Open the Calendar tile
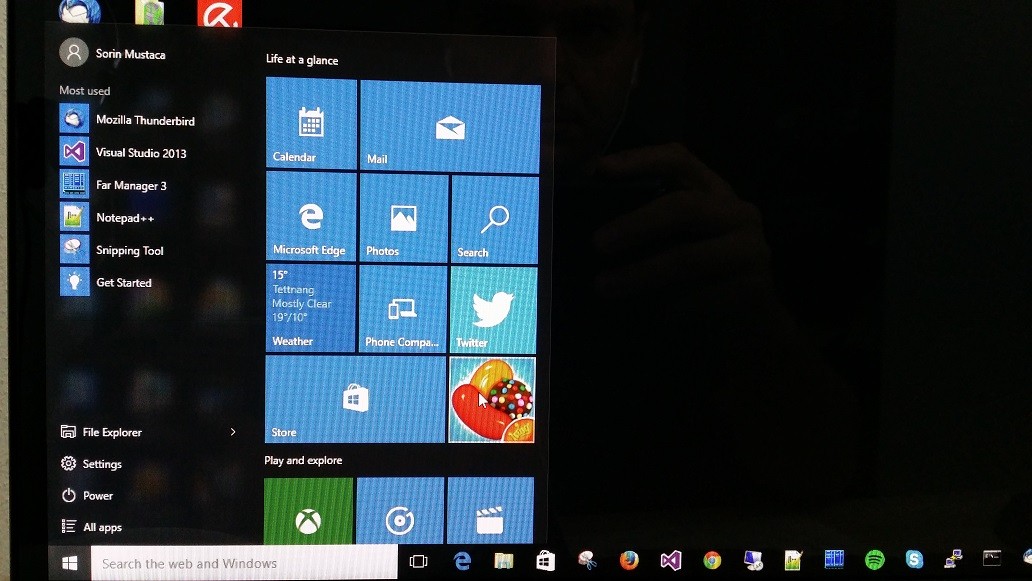 pos(311,124)
